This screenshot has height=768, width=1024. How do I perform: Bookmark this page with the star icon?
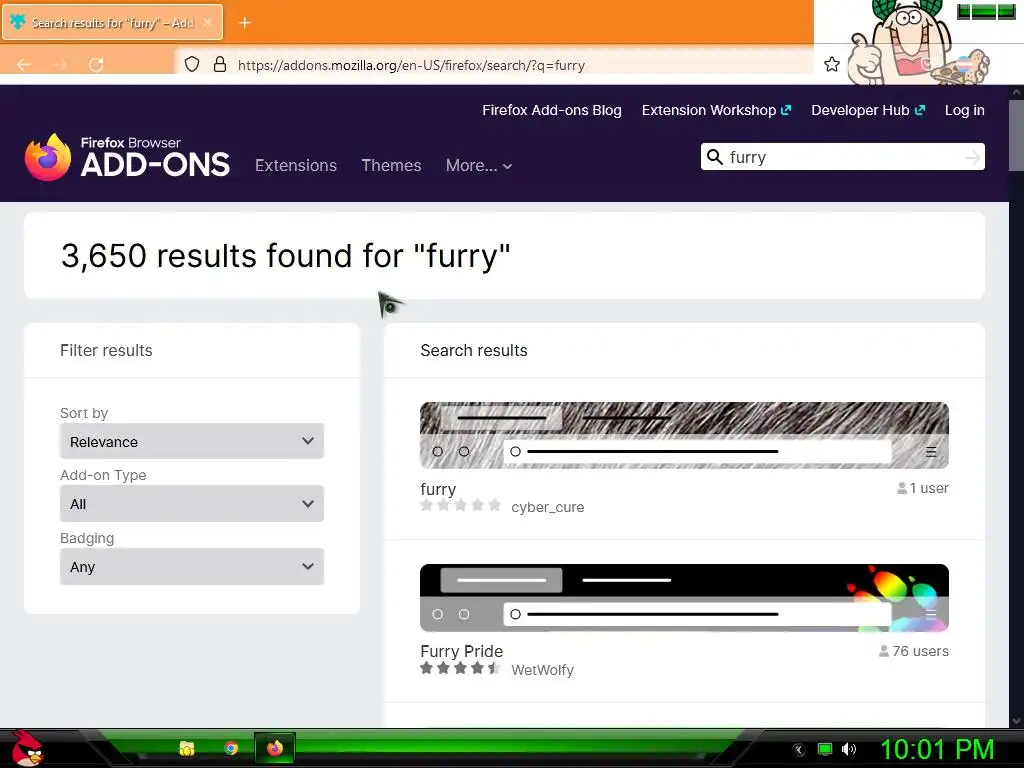click(x=831, y=64)
